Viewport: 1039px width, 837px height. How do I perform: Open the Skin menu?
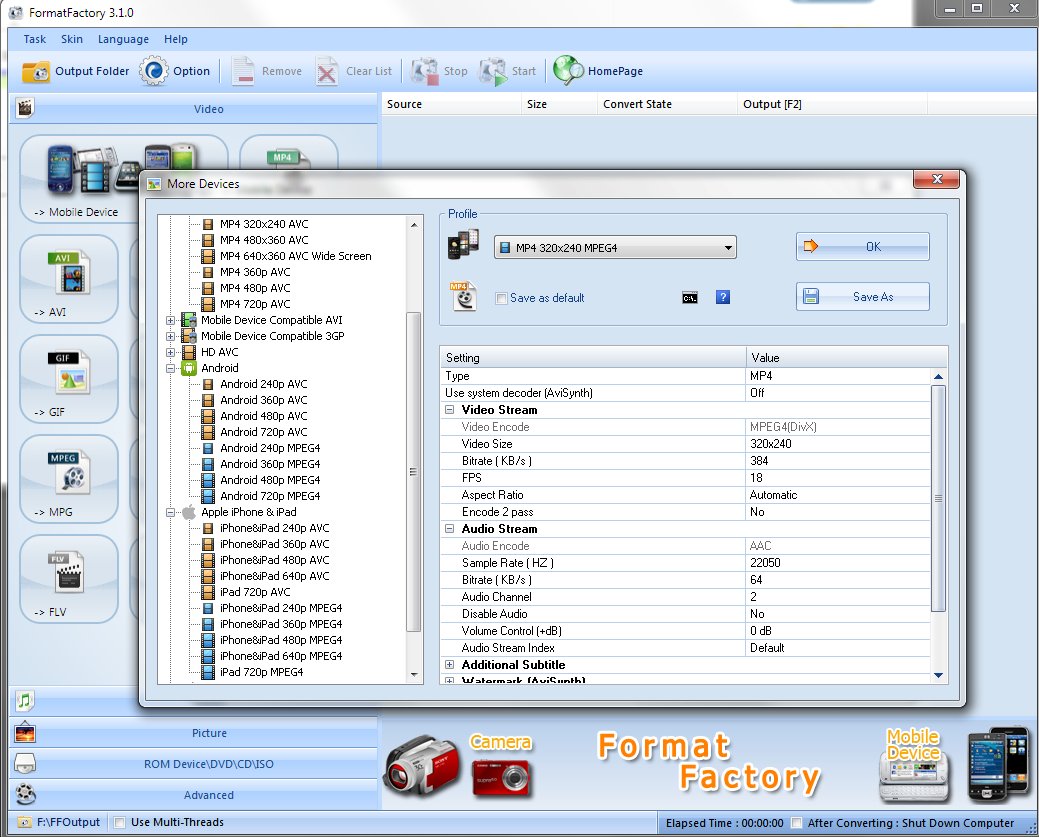pos(72,39)
